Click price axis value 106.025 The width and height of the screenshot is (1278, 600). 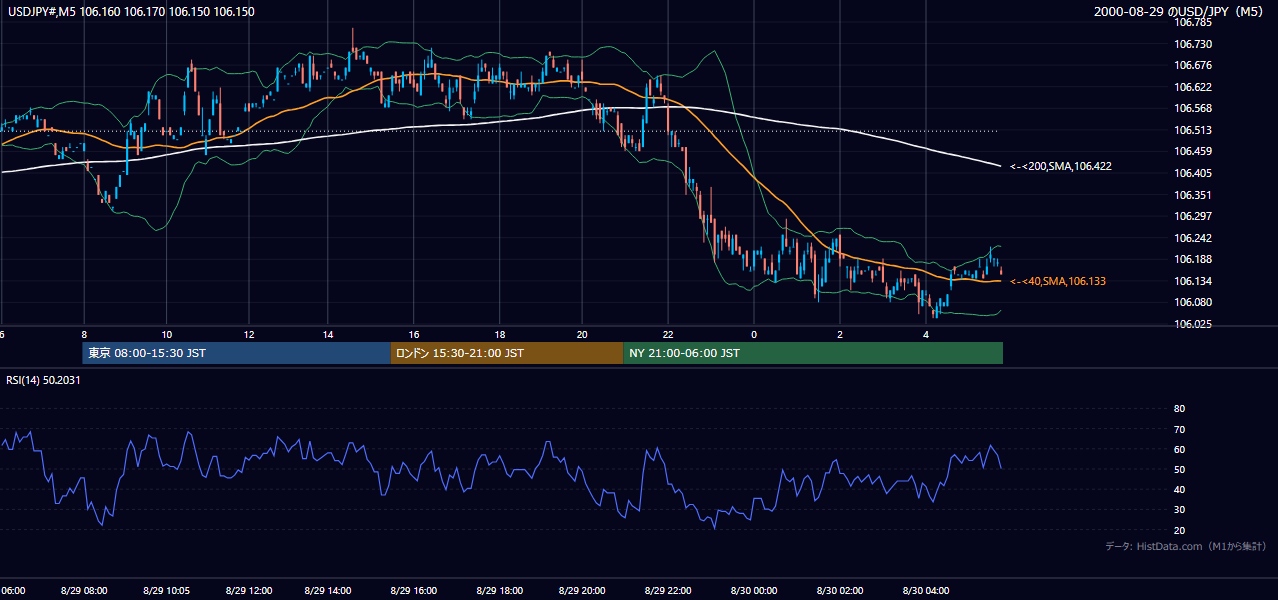[1193, 324]
